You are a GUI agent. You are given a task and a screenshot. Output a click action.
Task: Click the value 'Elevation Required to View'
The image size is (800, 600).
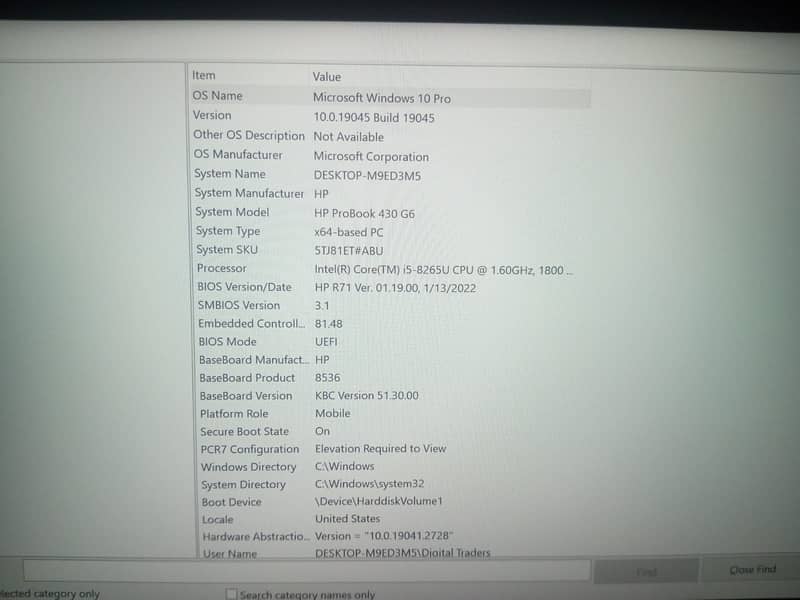click(x=381, y=449)
